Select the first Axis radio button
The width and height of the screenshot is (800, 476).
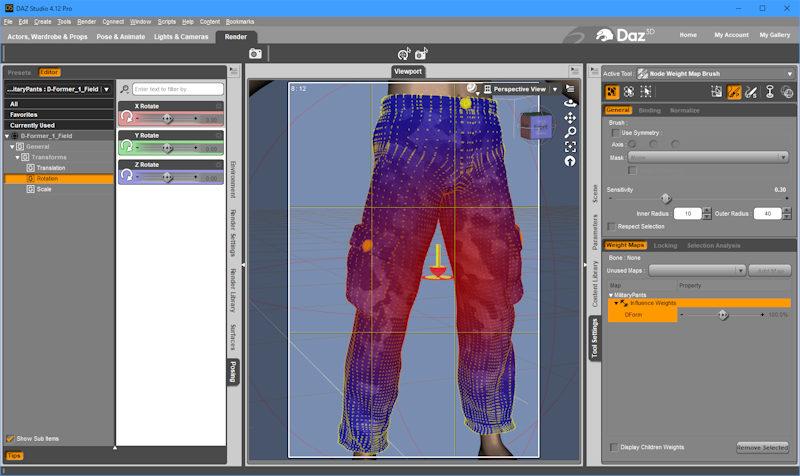(x=632, y=144)
